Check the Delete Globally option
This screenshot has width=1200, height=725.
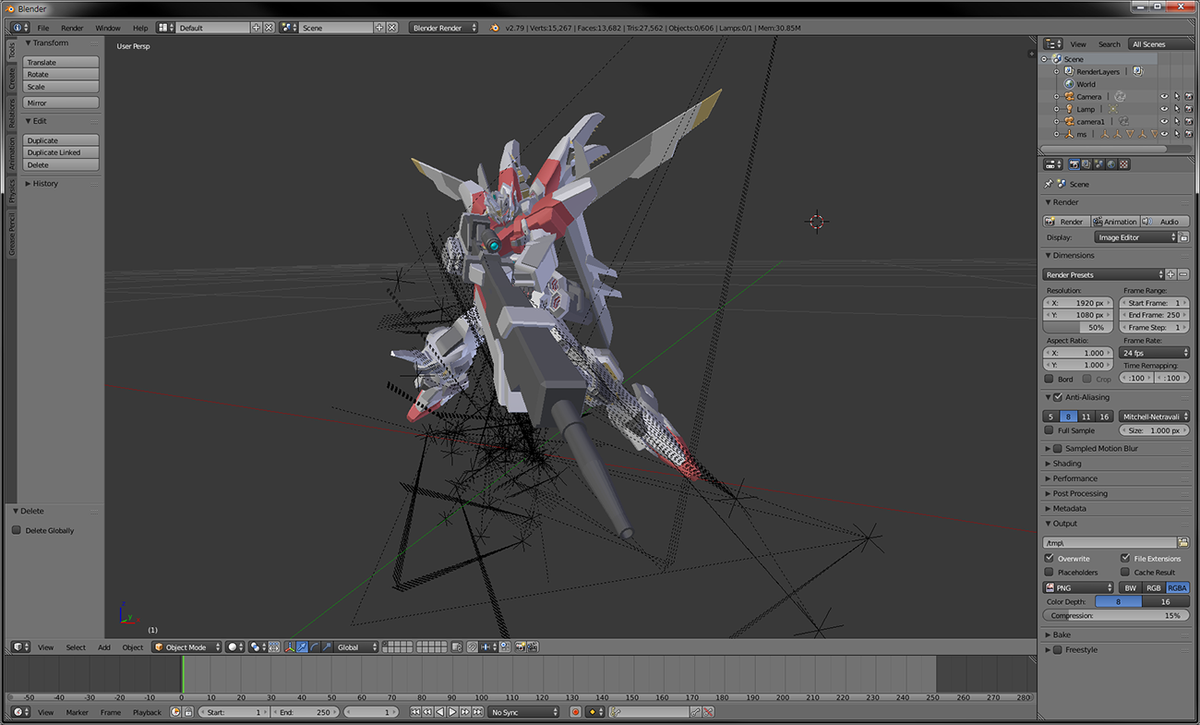click(x=16, y=530)
